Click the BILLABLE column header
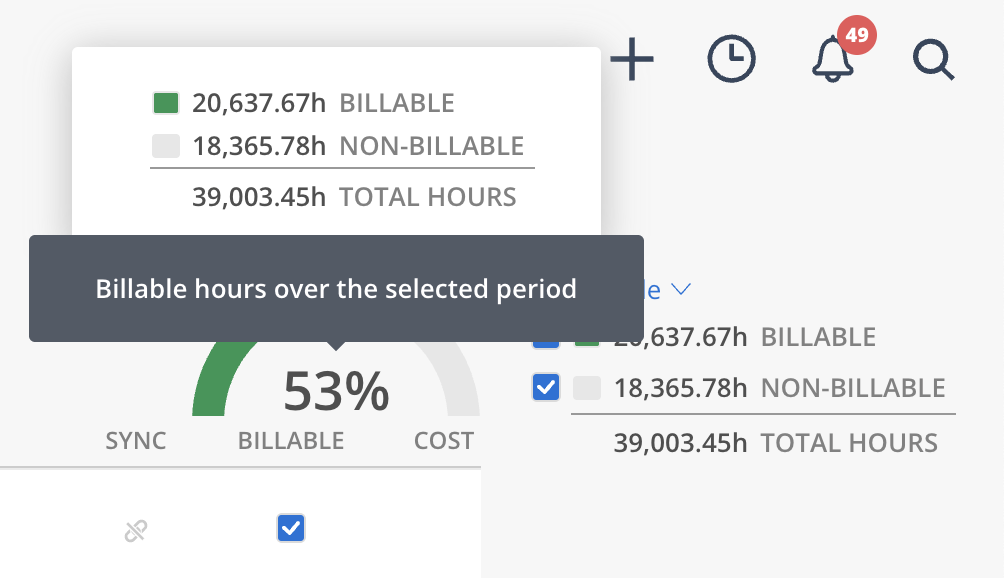1004x578 pixels. pos(291,441)
